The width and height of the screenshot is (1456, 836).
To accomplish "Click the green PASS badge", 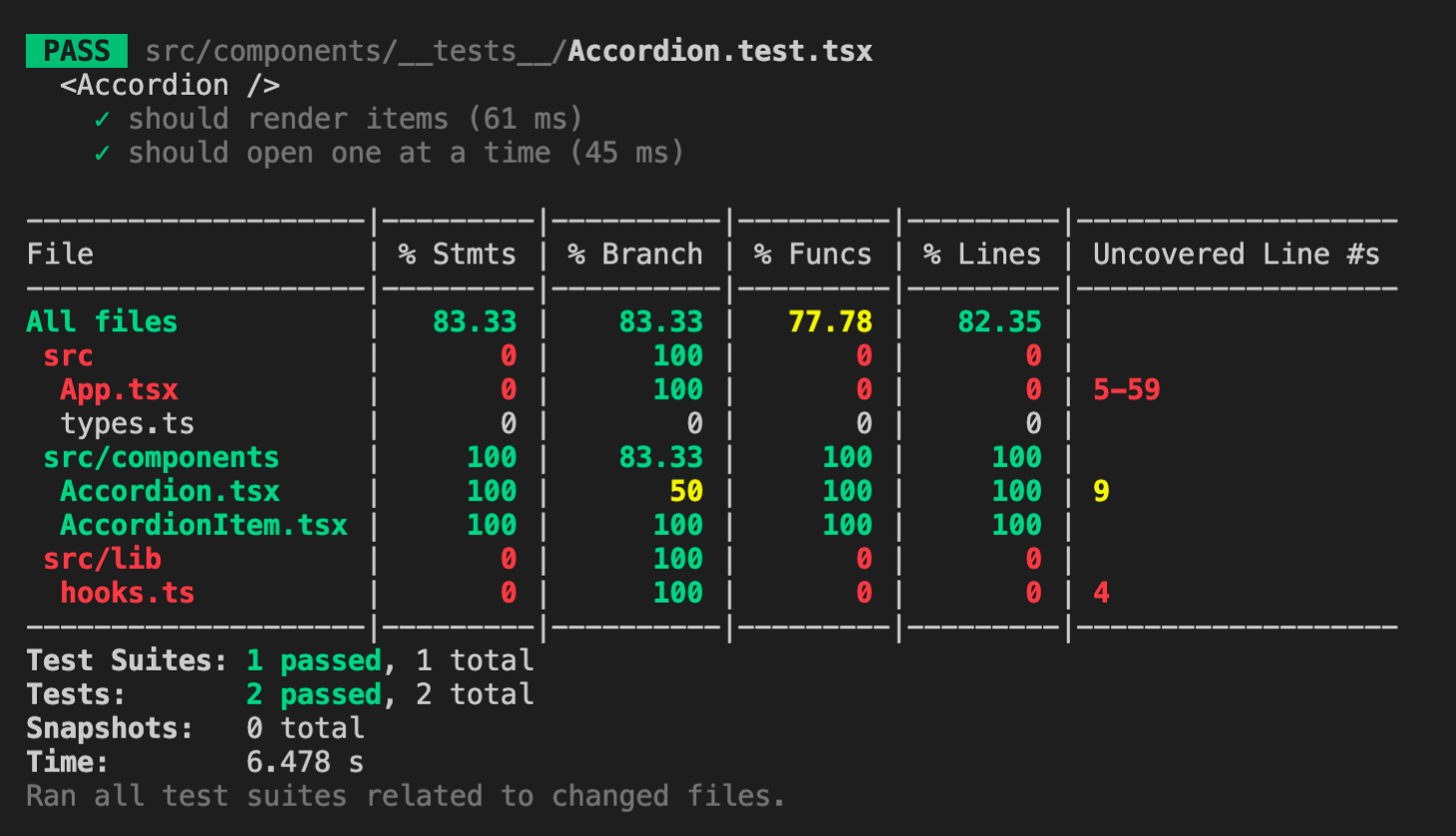I will [x=77, y=51].
